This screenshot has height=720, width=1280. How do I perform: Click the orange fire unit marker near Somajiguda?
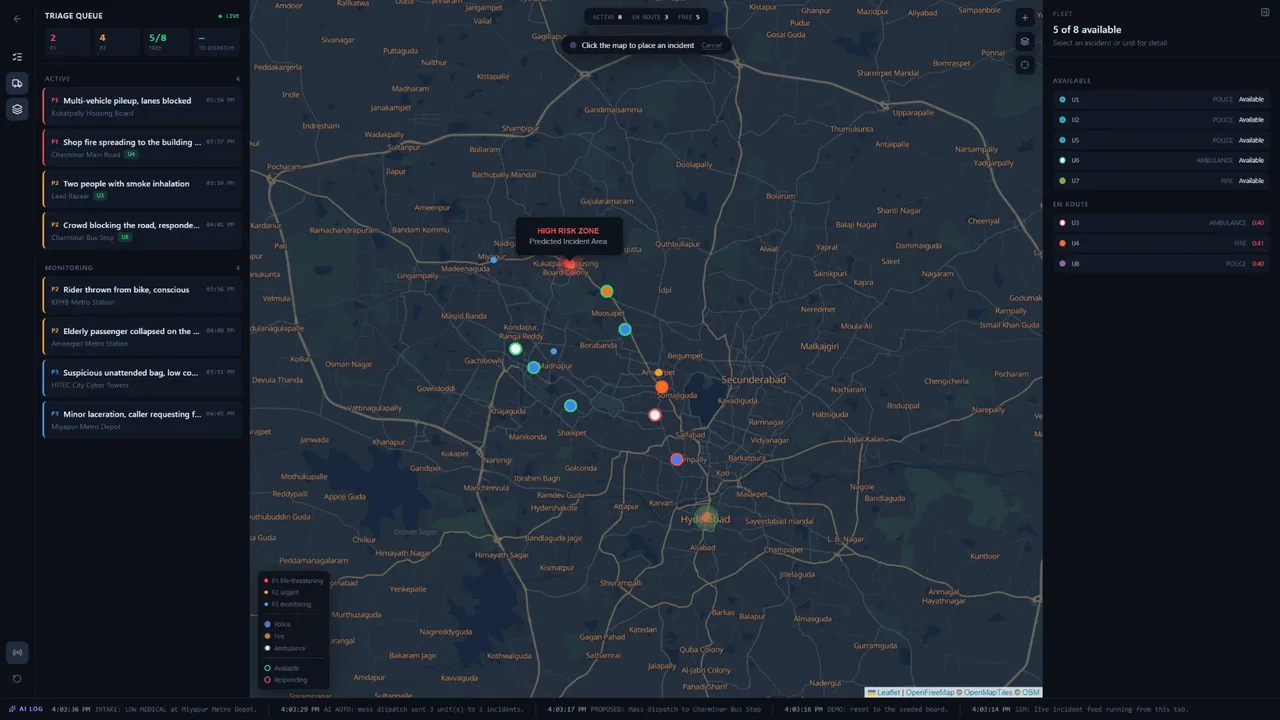[661, 387]
